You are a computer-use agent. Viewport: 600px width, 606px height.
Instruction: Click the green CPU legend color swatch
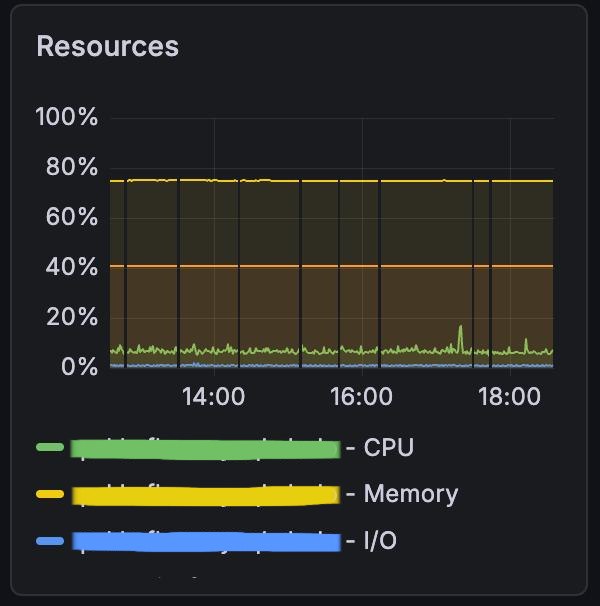click(50, 447)
